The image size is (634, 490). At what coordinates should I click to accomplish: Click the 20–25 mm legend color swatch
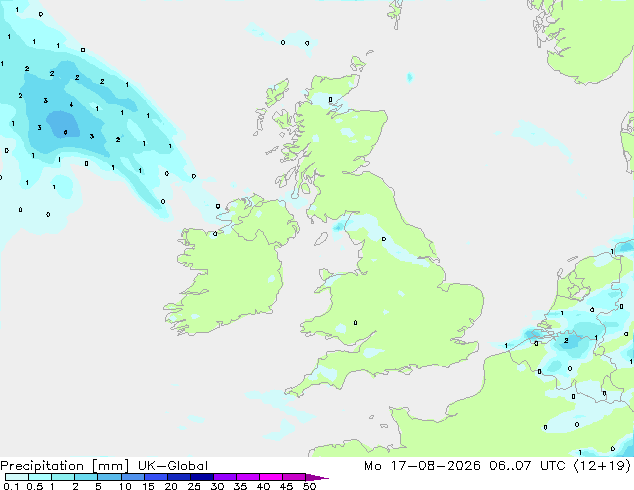click(x=178, y=477)
